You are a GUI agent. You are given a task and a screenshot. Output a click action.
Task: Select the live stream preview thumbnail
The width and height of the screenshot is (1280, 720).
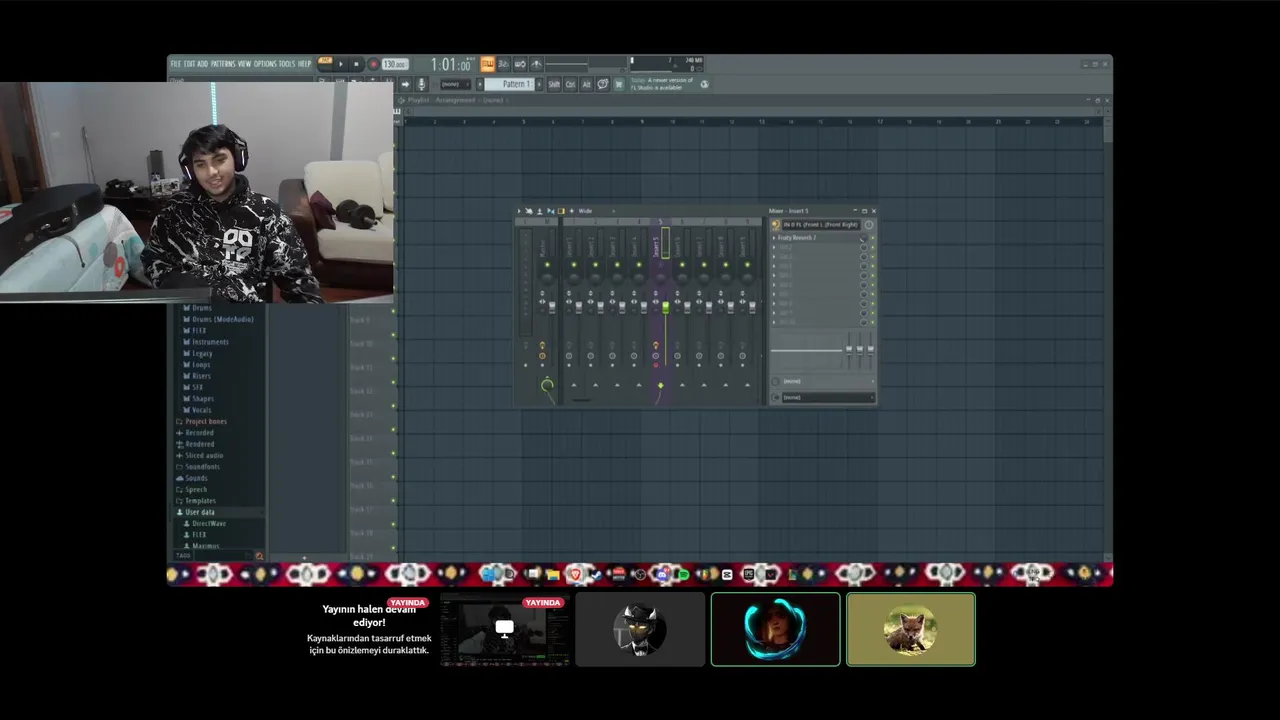505,629
